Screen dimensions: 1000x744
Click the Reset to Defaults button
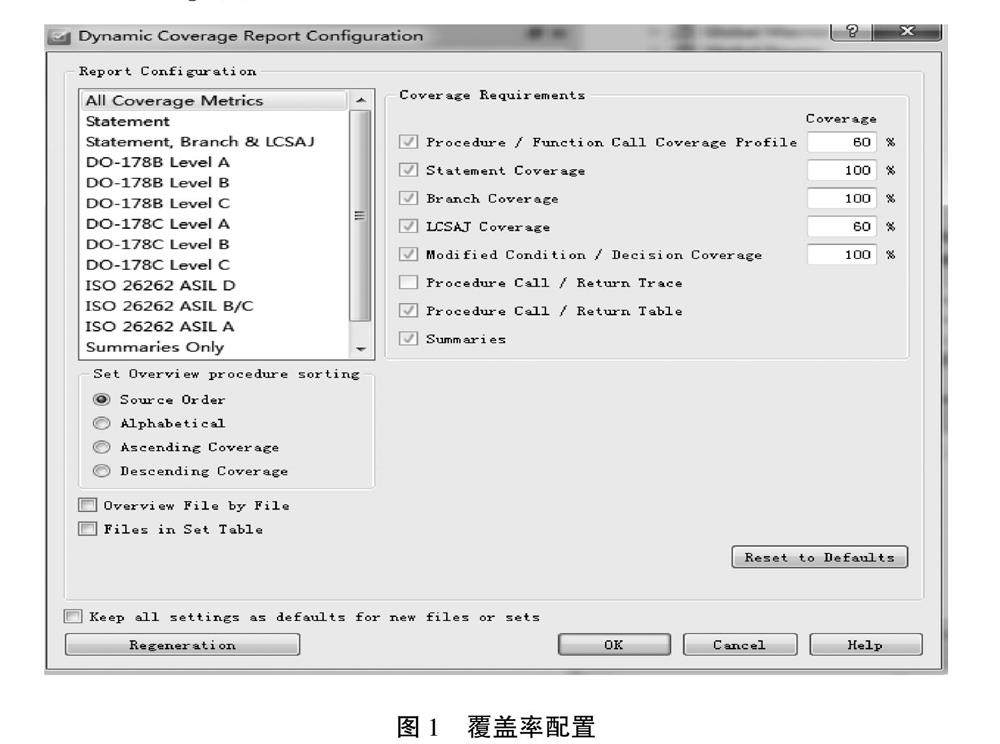click(x=819, y=558)
